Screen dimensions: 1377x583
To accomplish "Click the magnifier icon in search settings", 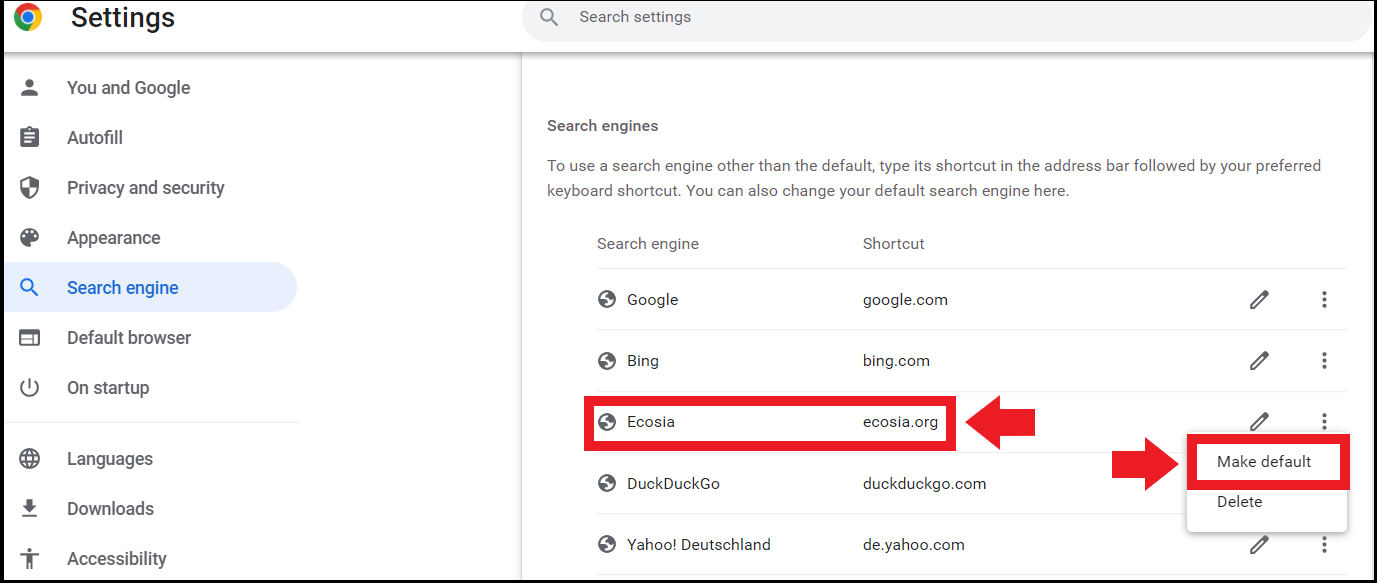I will [548, 17].
